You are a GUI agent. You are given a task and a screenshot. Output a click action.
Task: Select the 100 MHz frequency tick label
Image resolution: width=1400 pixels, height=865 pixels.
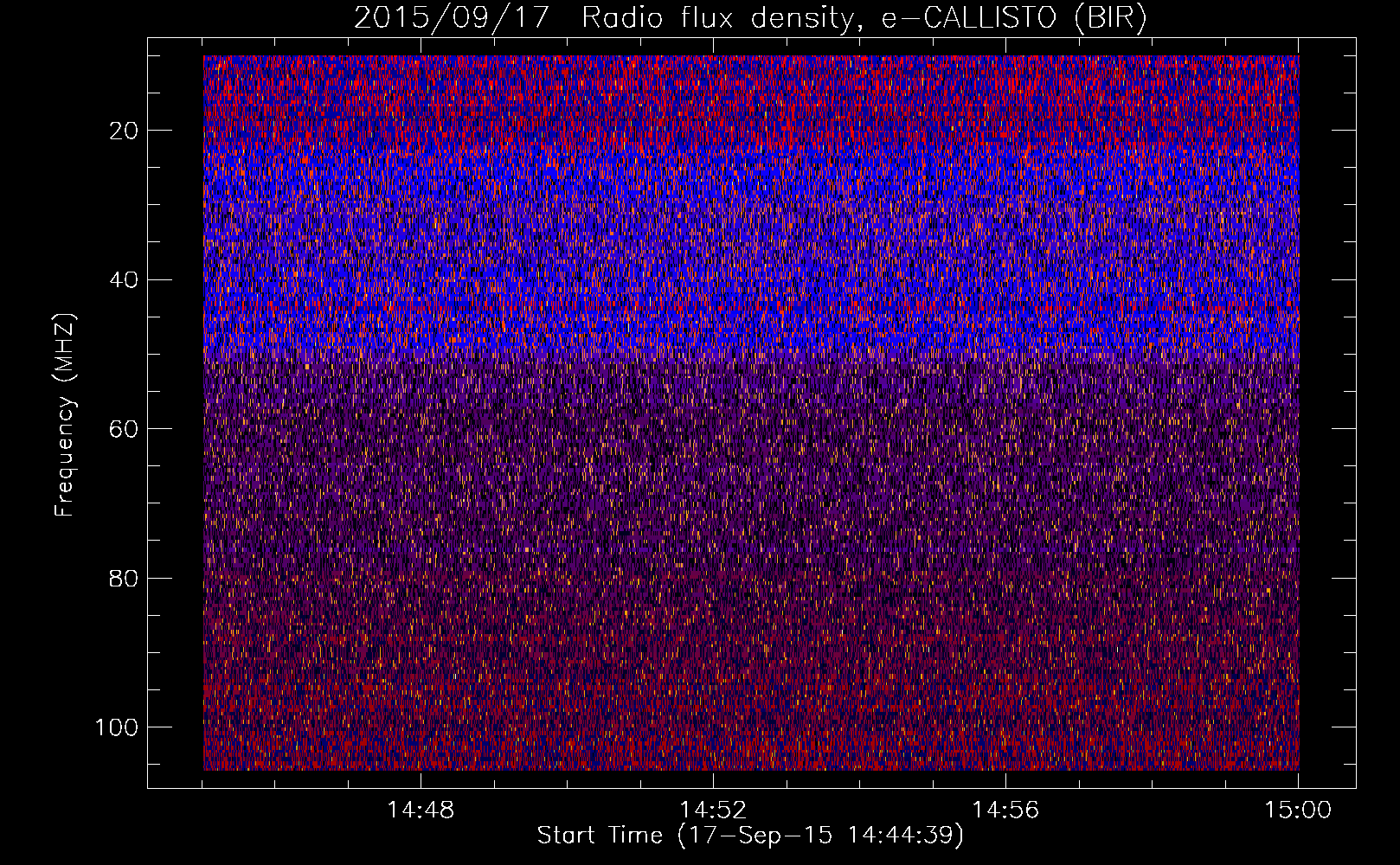point(117,727)
